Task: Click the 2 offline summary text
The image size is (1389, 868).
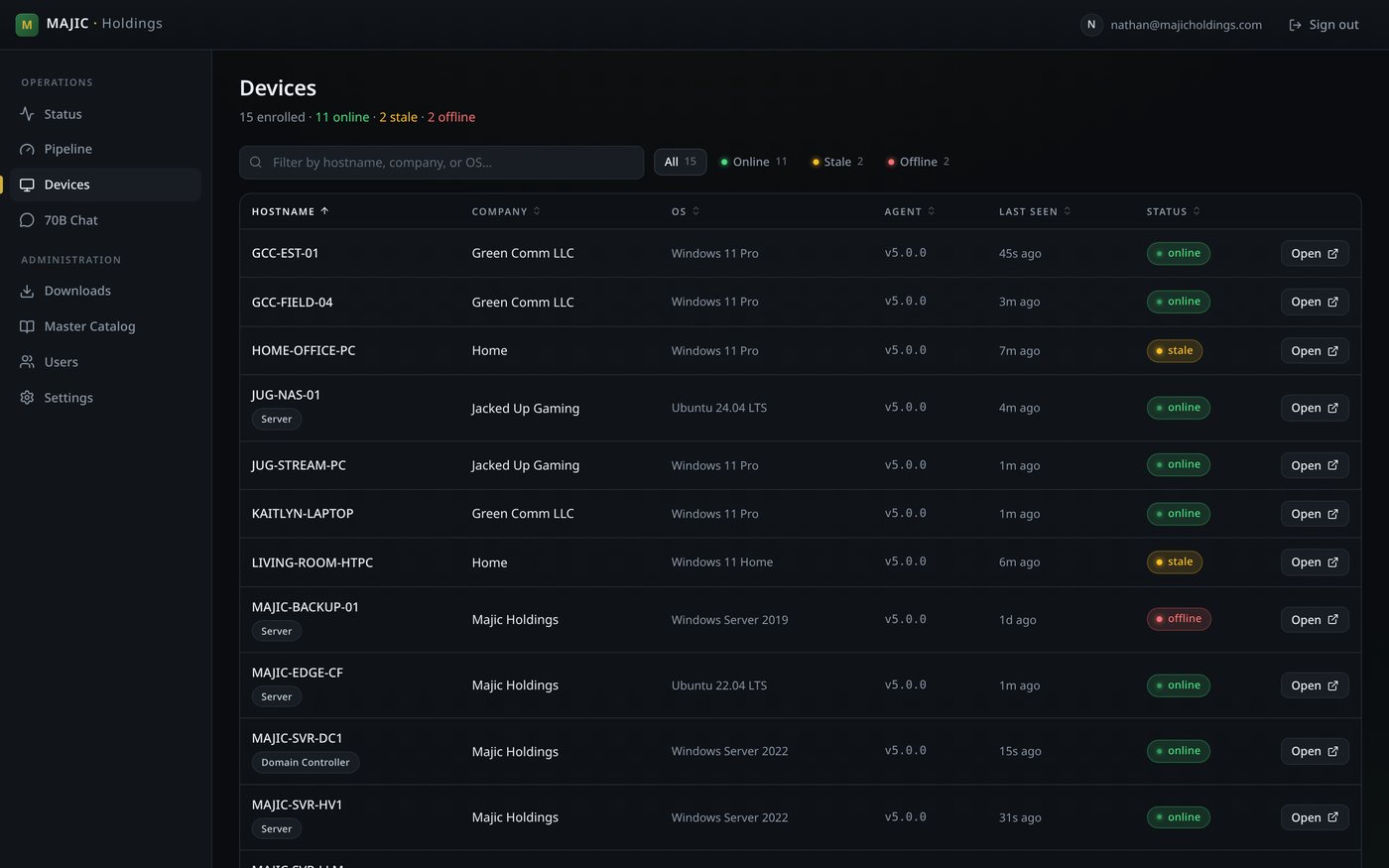Action: (x=451, y=117)
